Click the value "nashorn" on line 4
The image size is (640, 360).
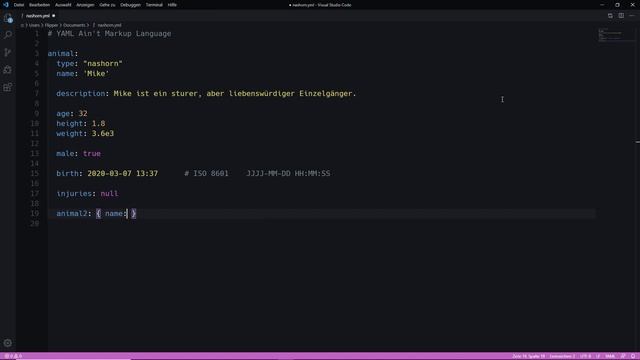(103, 64)
